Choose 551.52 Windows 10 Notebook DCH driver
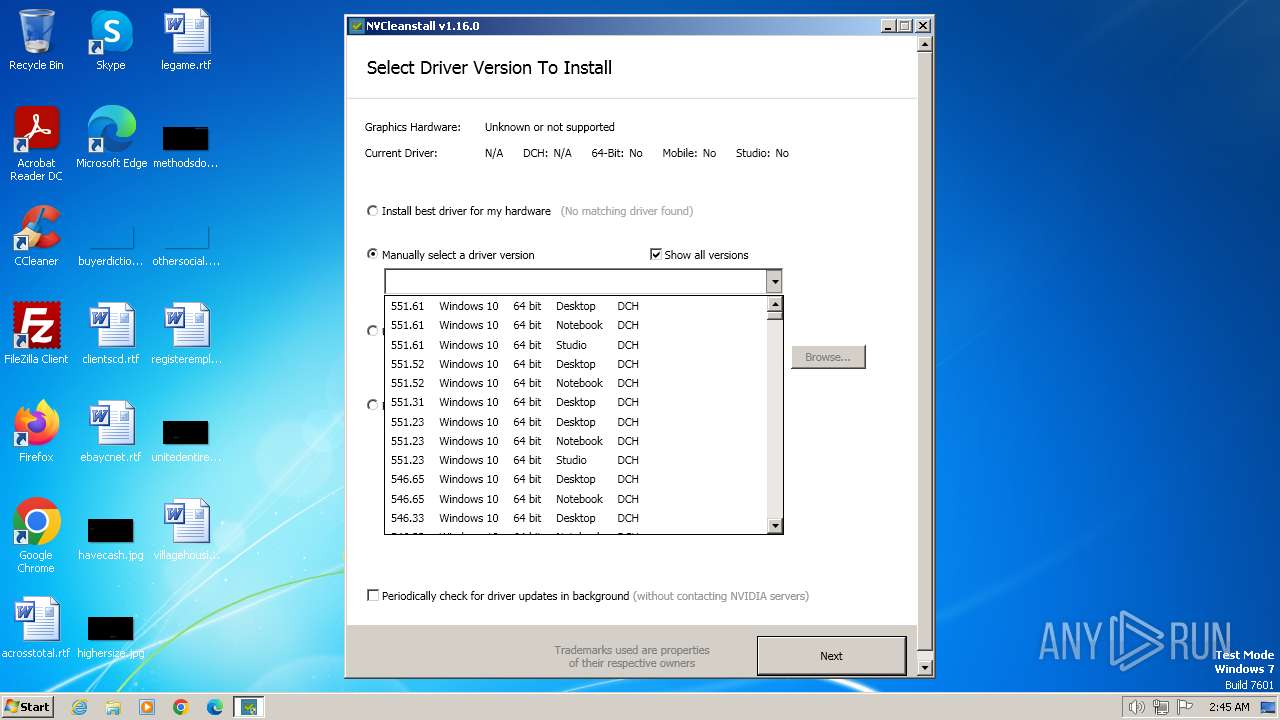This screenshot has width=1280, height=720. [576, 383]
